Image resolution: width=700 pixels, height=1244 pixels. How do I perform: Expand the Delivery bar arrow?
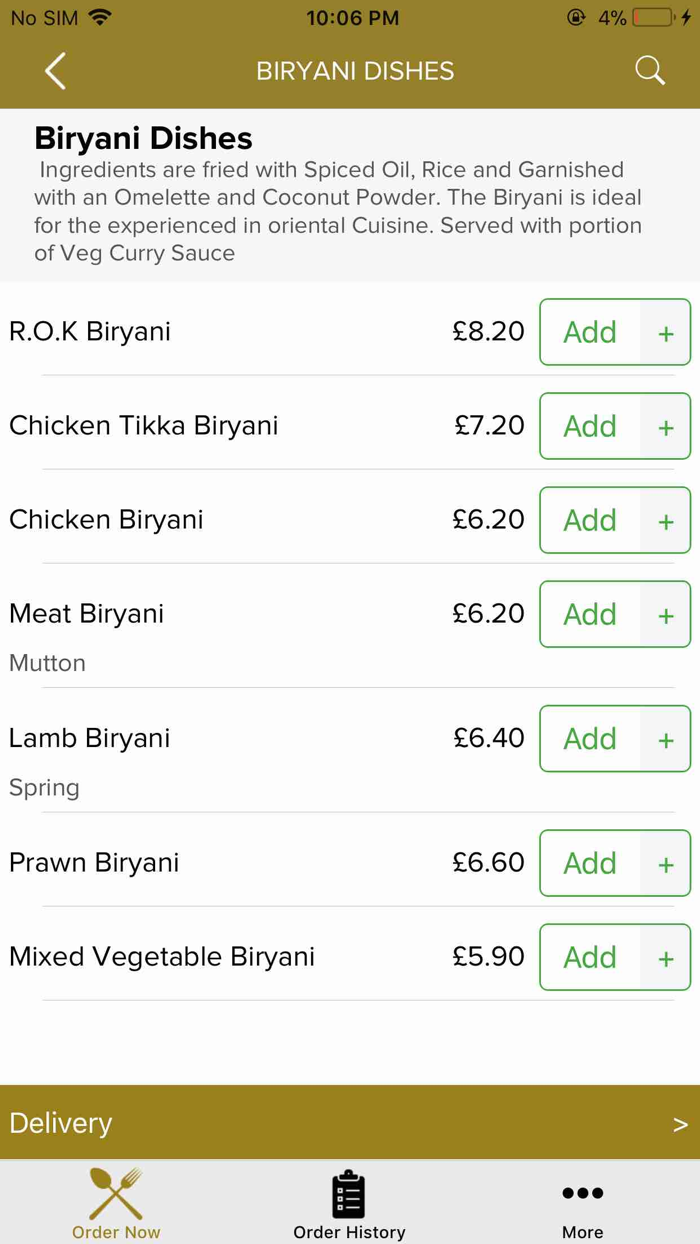tap(680, 1124)
